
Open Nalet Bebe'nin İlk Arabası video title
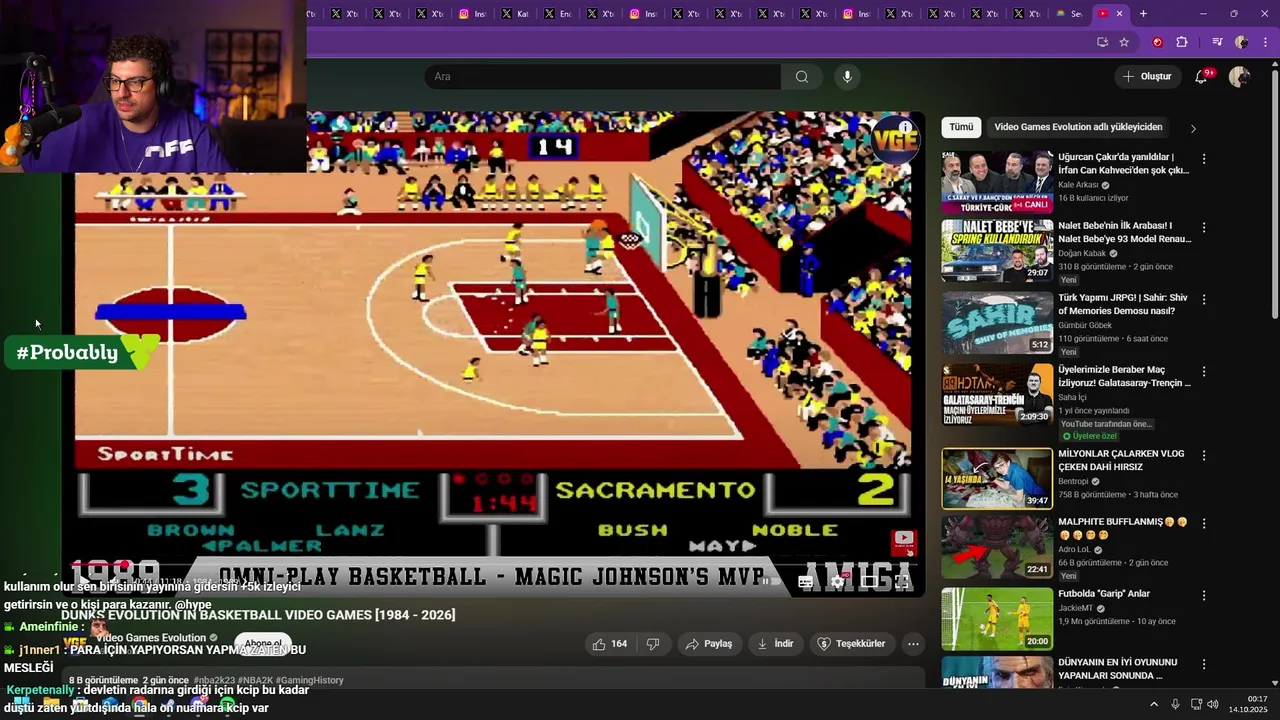tap(1125, 232)
